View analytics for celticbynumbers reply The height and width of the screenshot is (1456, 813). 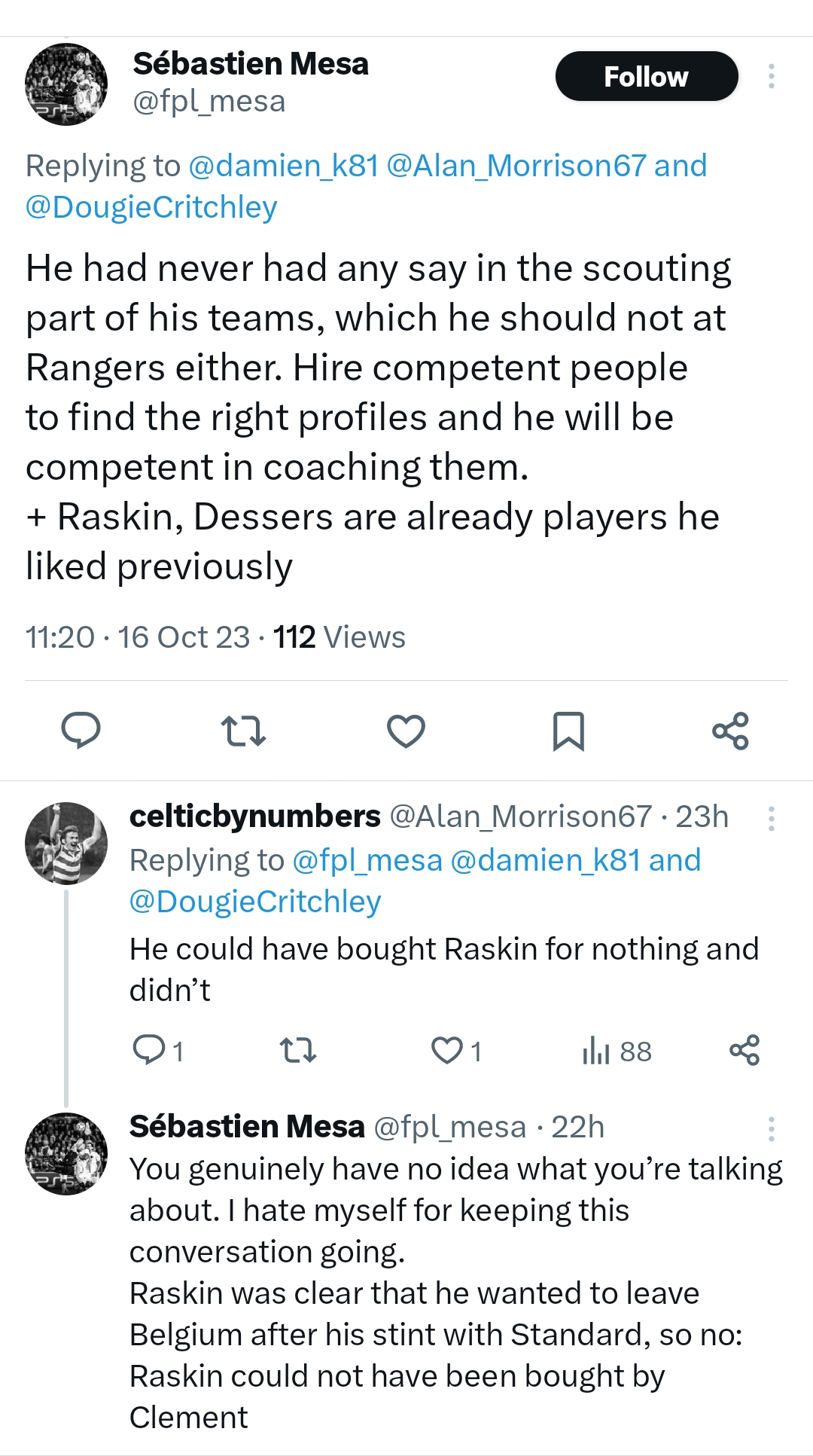pyautogui.click(x=595, y=1050)
